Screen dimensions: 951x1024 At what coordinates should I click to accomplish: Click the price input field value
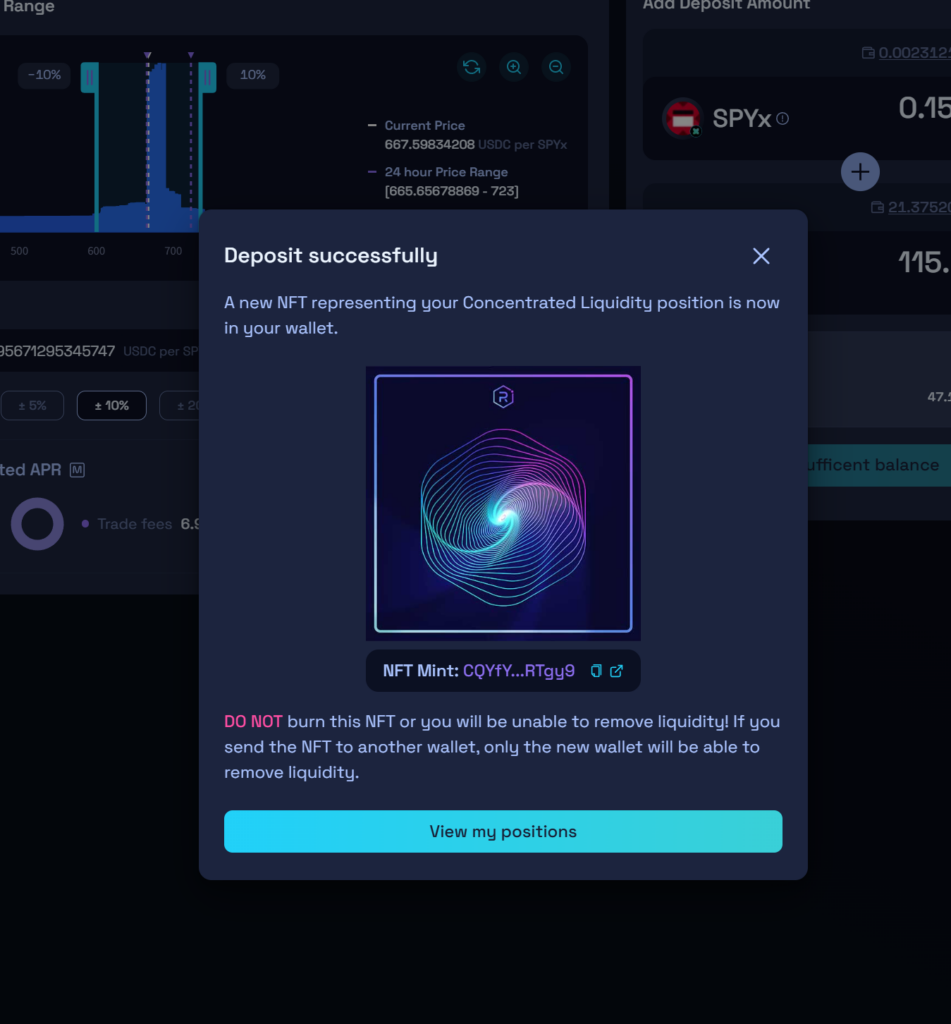tap(57, 351)
